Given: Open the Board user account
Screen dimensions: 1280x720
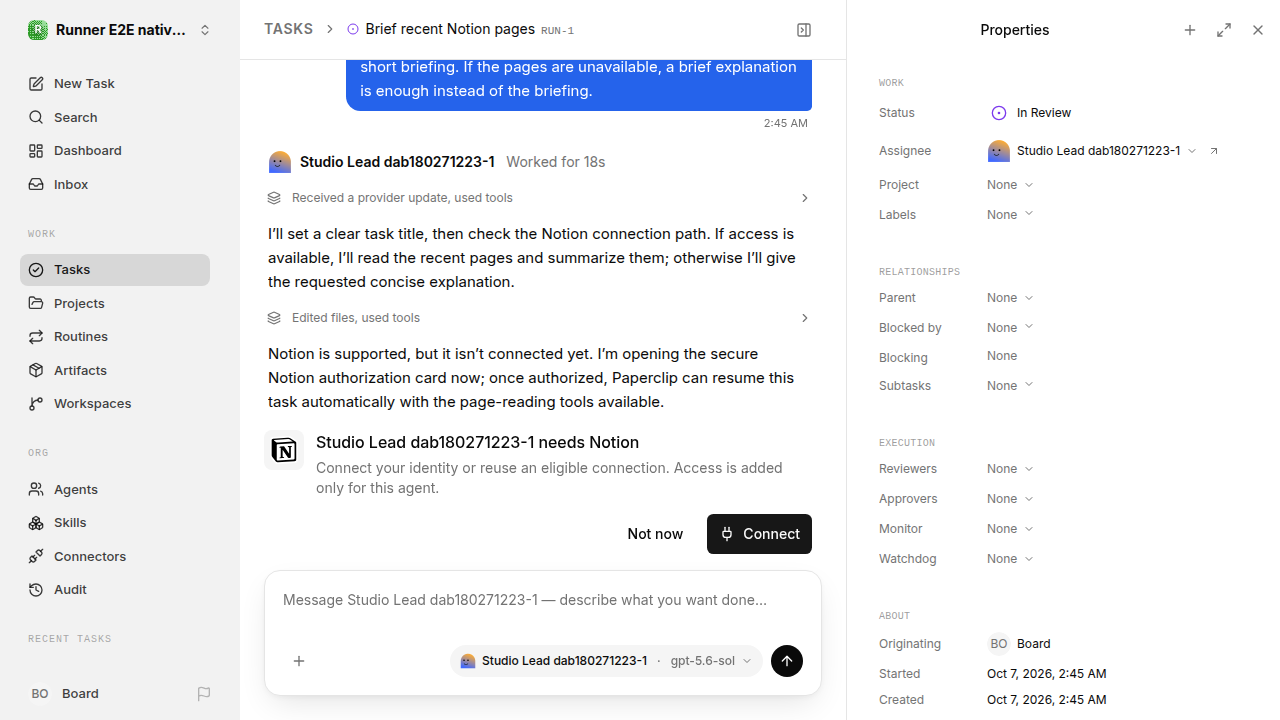Looking at the screenshot, I should click(x=105, y=693).
